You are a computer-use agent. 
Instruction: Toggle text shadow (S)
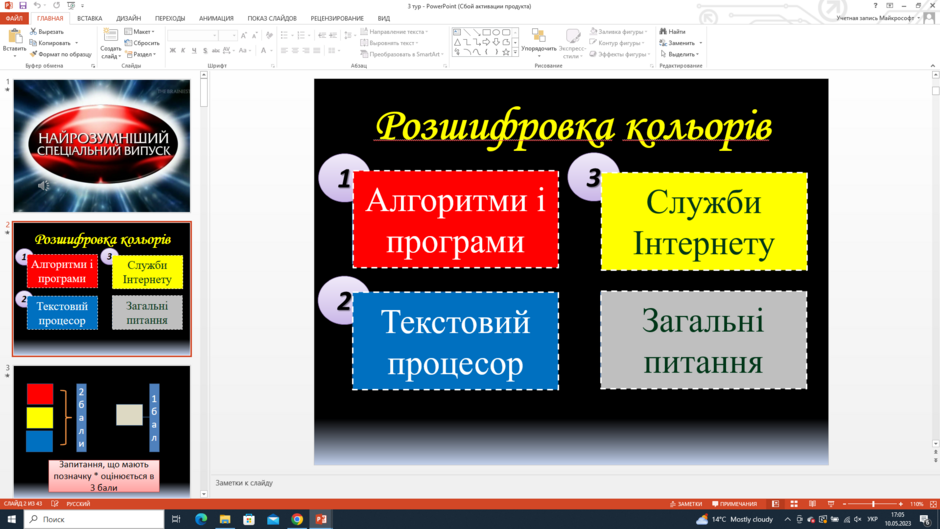205,51
